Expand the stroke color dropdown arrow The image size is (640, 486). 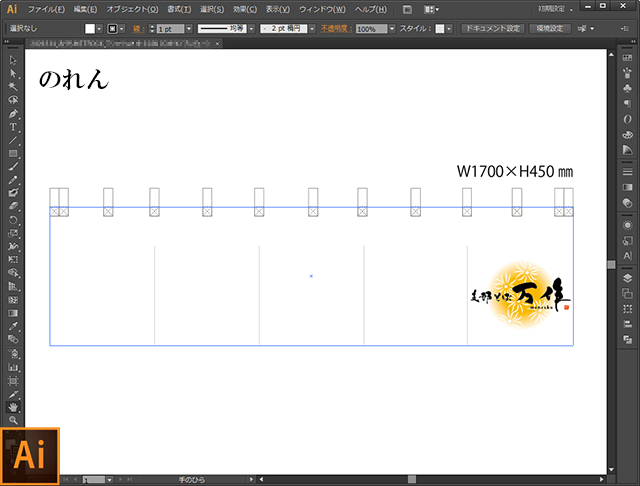click(122, 29)
